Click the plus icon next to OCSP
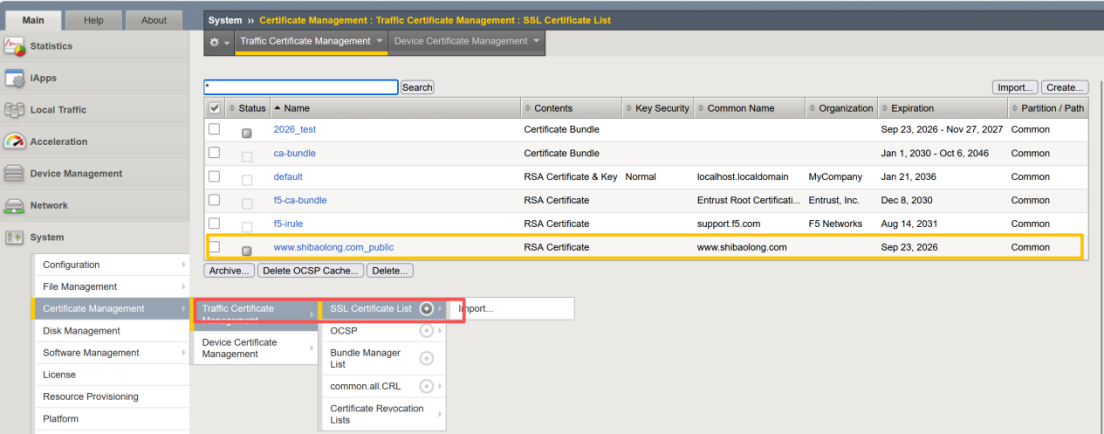This screenshot has width=1104, height=434. coord(426,331)
